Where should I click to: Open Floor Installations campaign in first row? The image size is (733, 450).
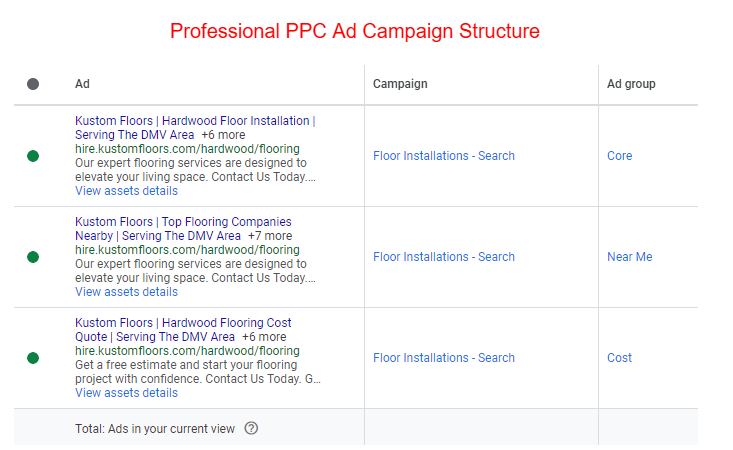[444, 156]
